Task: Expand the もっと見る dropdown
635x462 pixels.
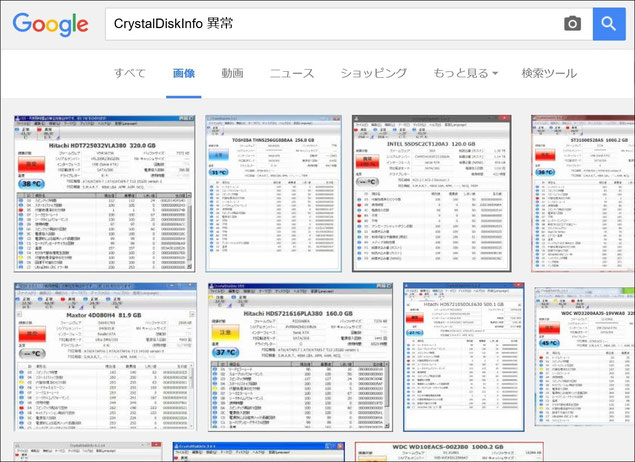Action: [x=465, y=73]
